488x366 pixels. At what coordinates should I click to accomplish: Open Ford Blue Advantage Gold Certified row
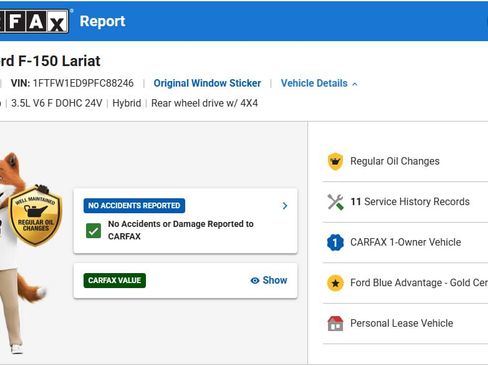click(x=405, y=283)
